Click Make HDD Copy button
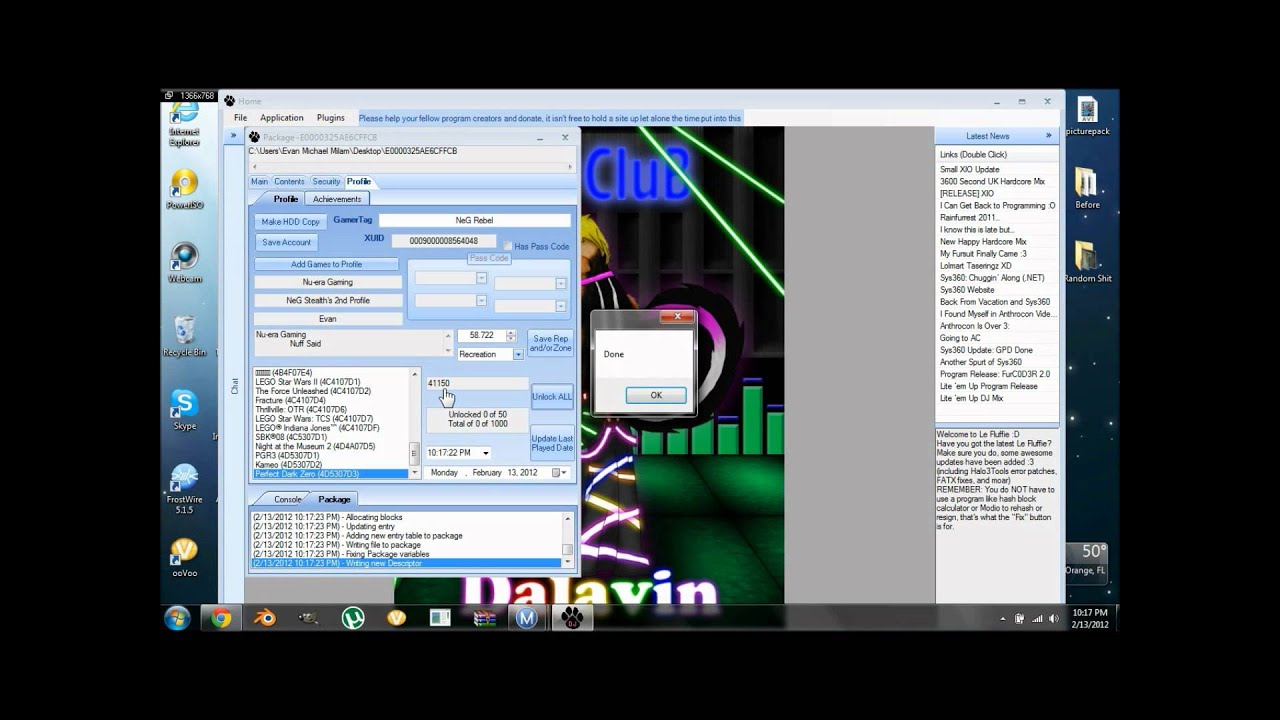The height and width of the screenshot is (720, 1280). (291, 222)
